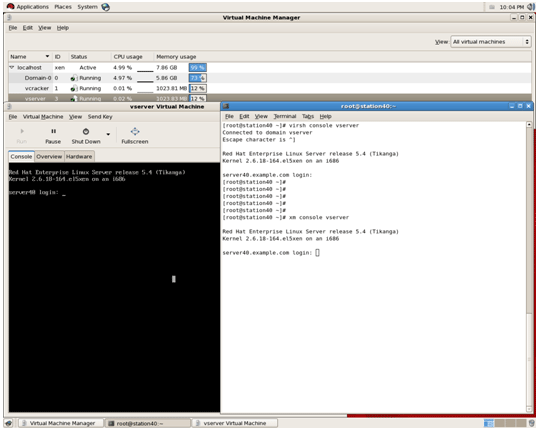Click the greyed Run play icon
This screenshot has width=539, height=431.
22,131
